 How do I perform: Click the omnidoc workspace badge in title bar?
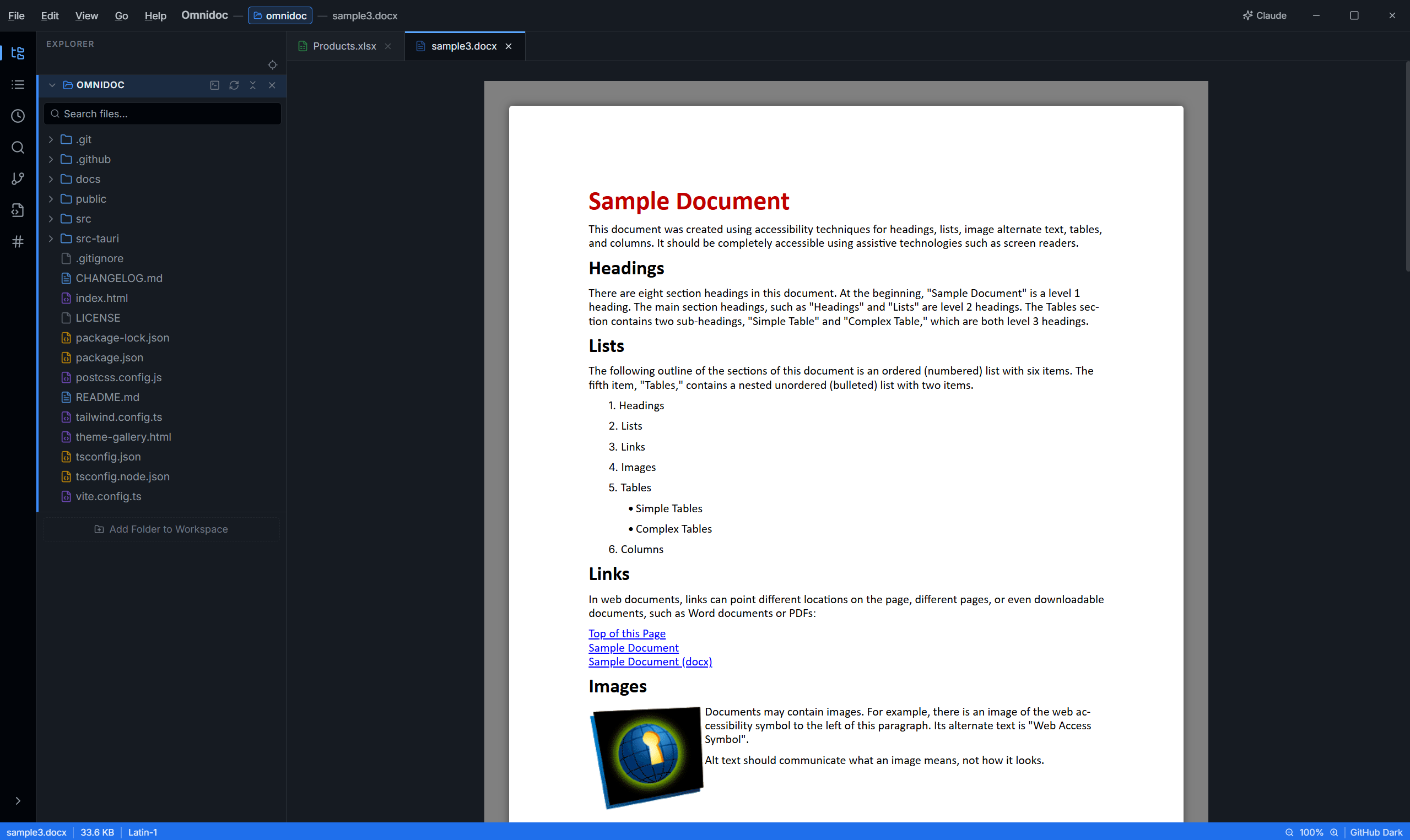pos(280,16)
